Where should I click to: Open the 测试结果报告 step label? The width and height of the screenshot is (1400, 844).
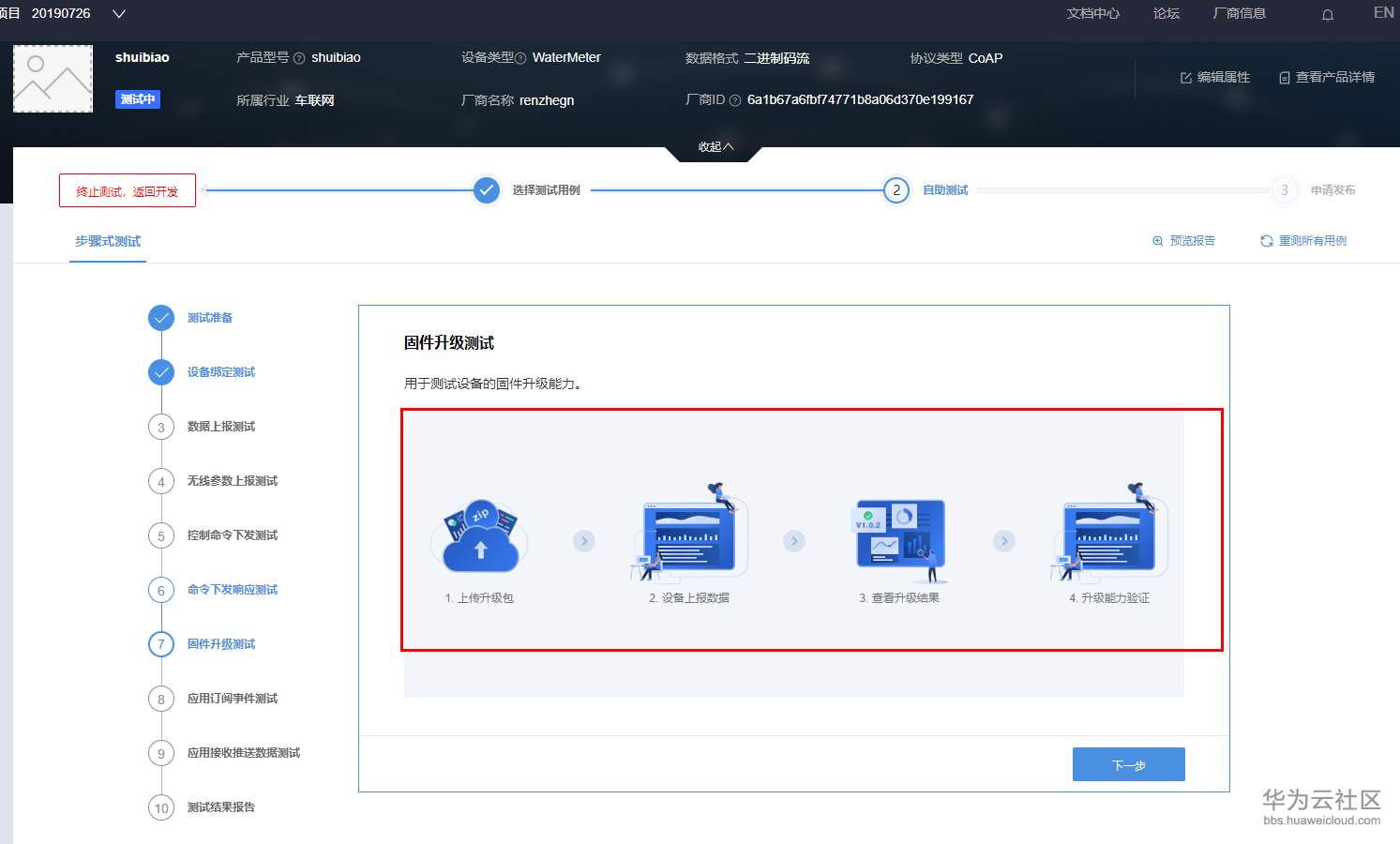click(221, 807)
